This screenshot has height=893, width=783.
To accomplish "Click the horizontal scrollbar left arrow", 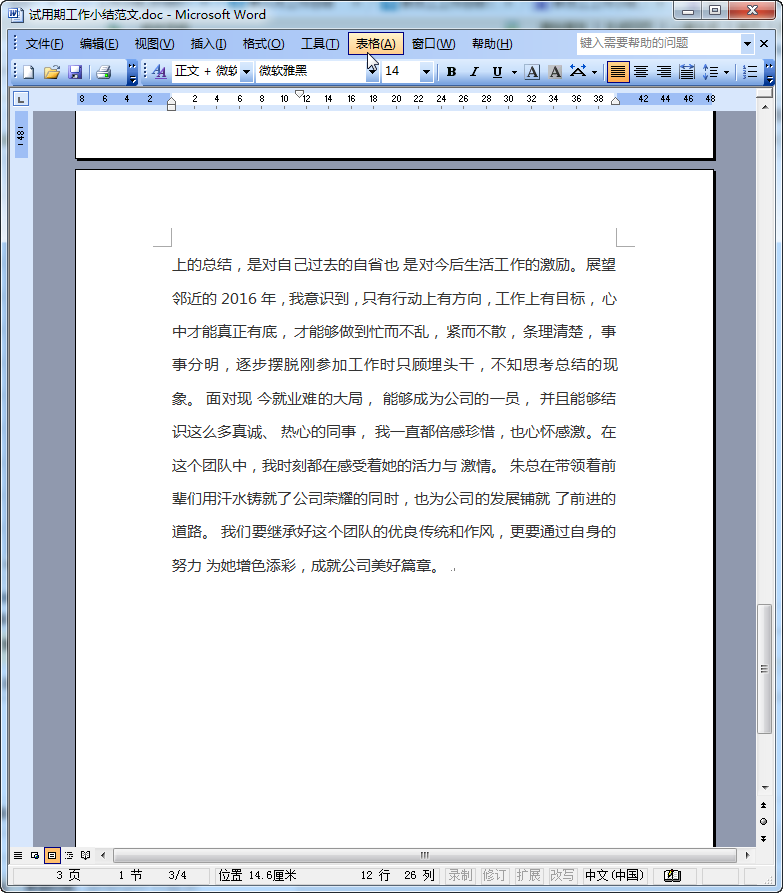I will [x=103, y=855].
